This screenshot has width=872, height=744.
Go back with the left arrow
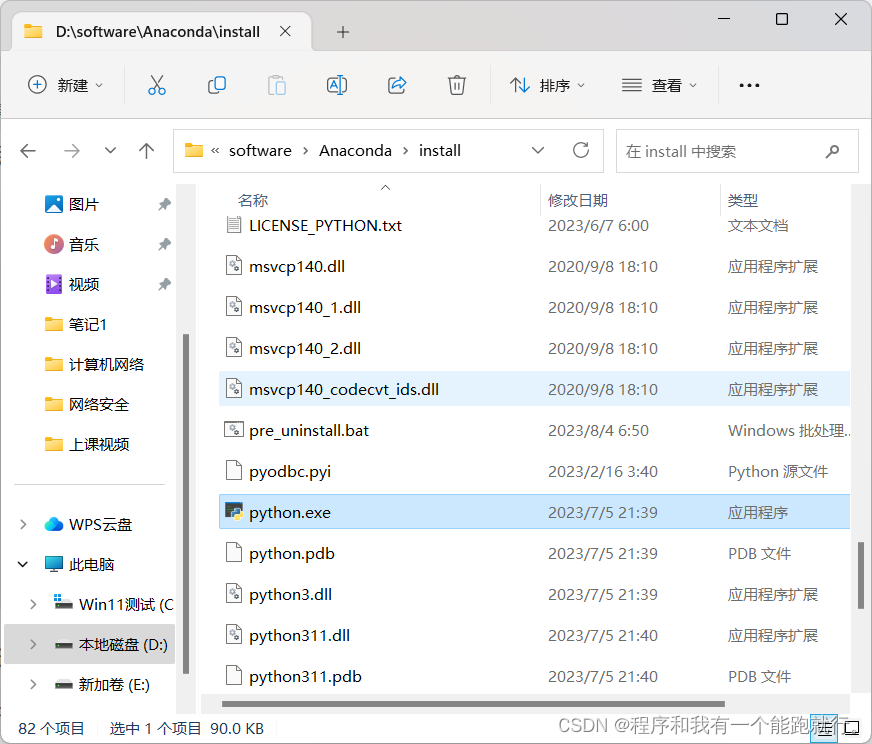(28, 151)
